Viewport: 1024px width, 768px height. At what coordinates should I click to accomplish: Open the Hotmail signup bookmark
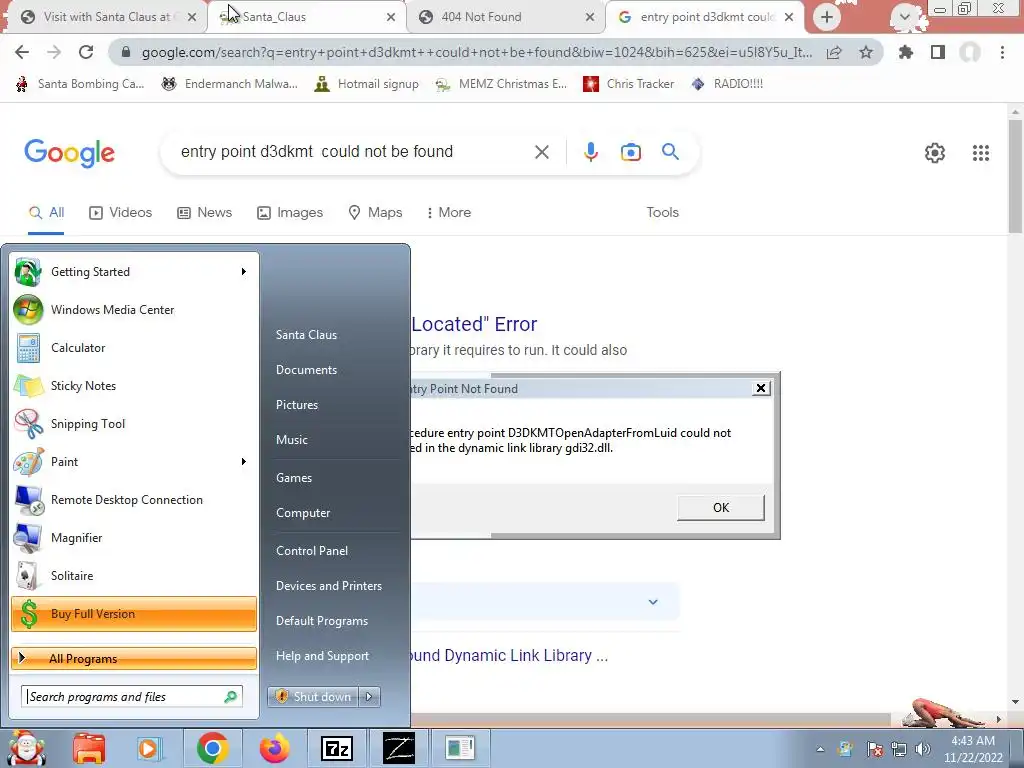(x=366, y=84)
